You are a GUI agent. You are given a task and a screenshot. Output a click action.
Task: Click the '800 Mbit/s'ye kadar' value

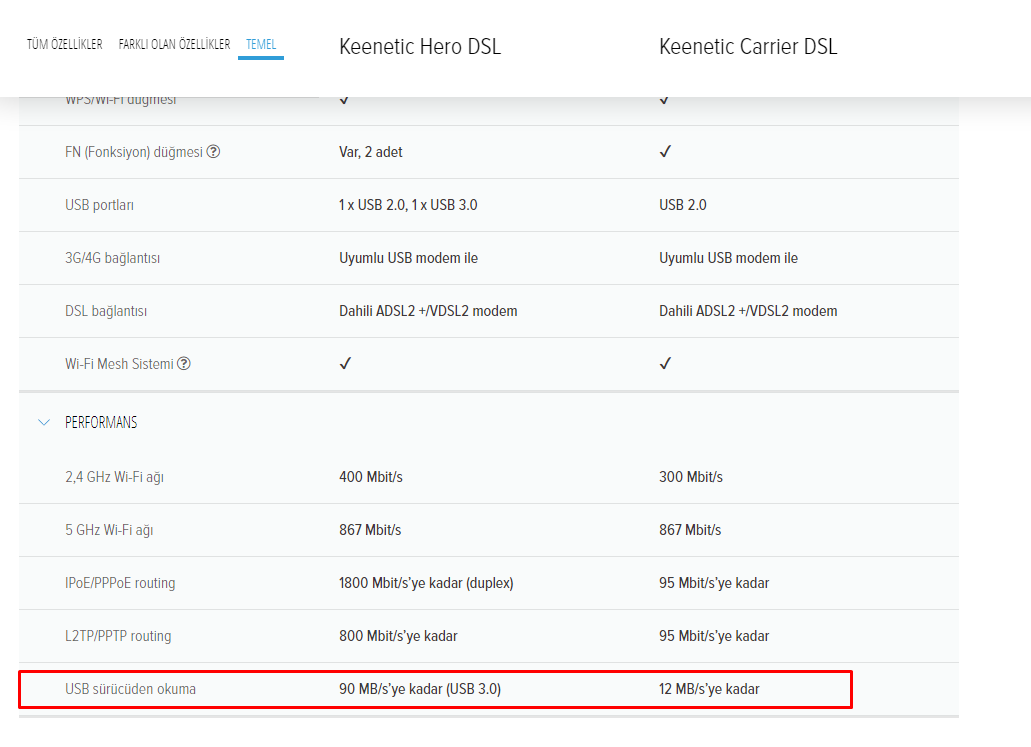point(398,636)
